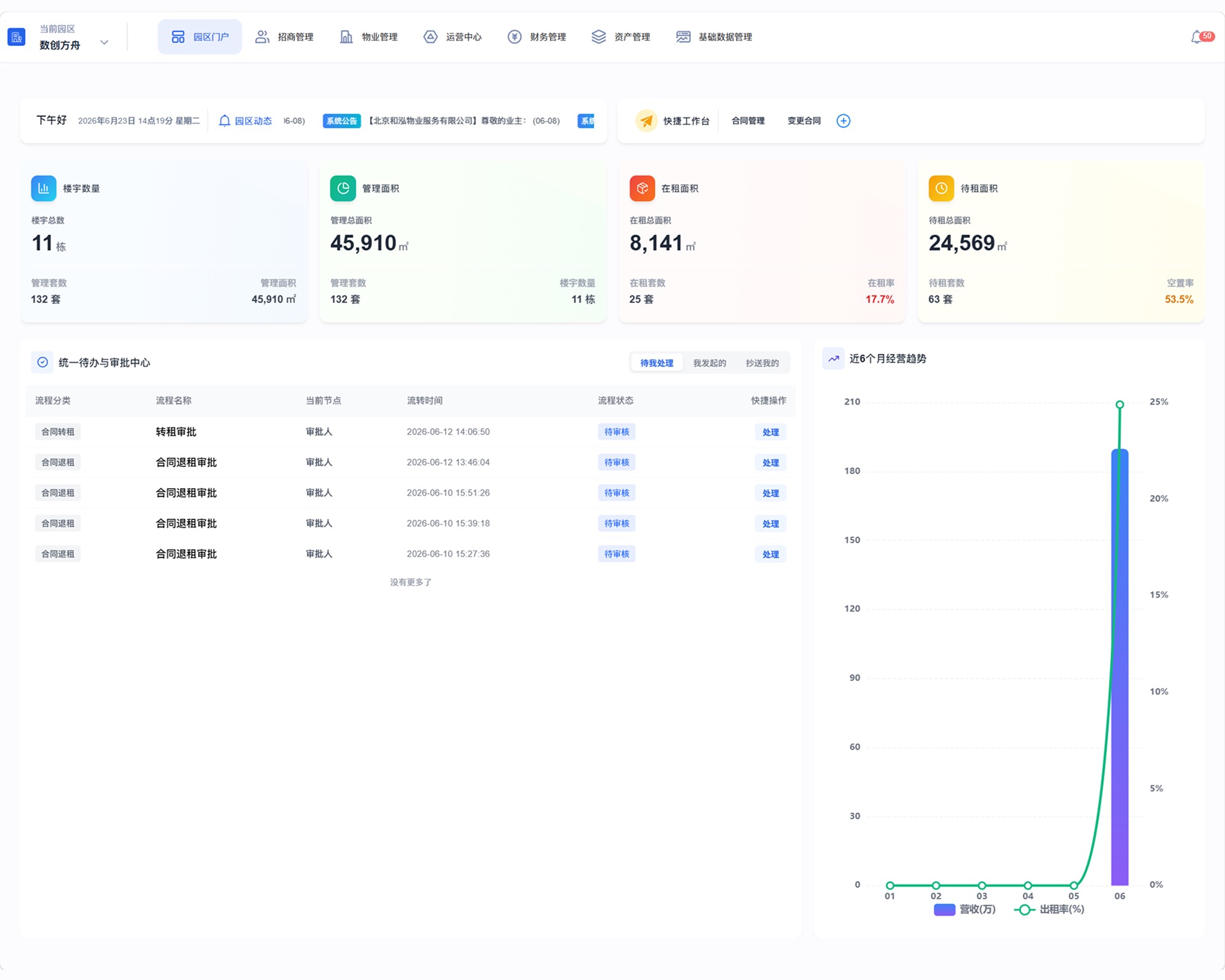
Task: Click the 在租套数 25 套 value
Action: tap(641, 299)
